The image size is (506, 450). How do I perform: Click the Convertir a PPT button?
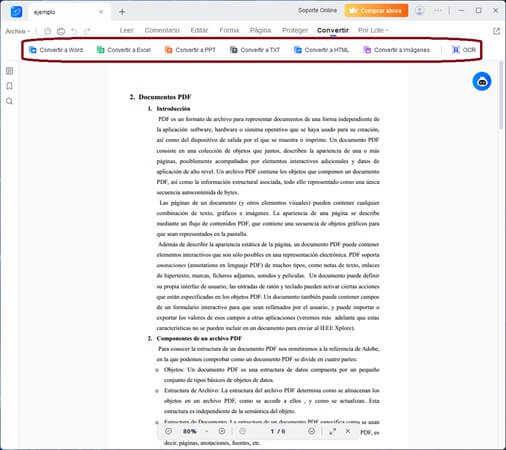point(190,50)
